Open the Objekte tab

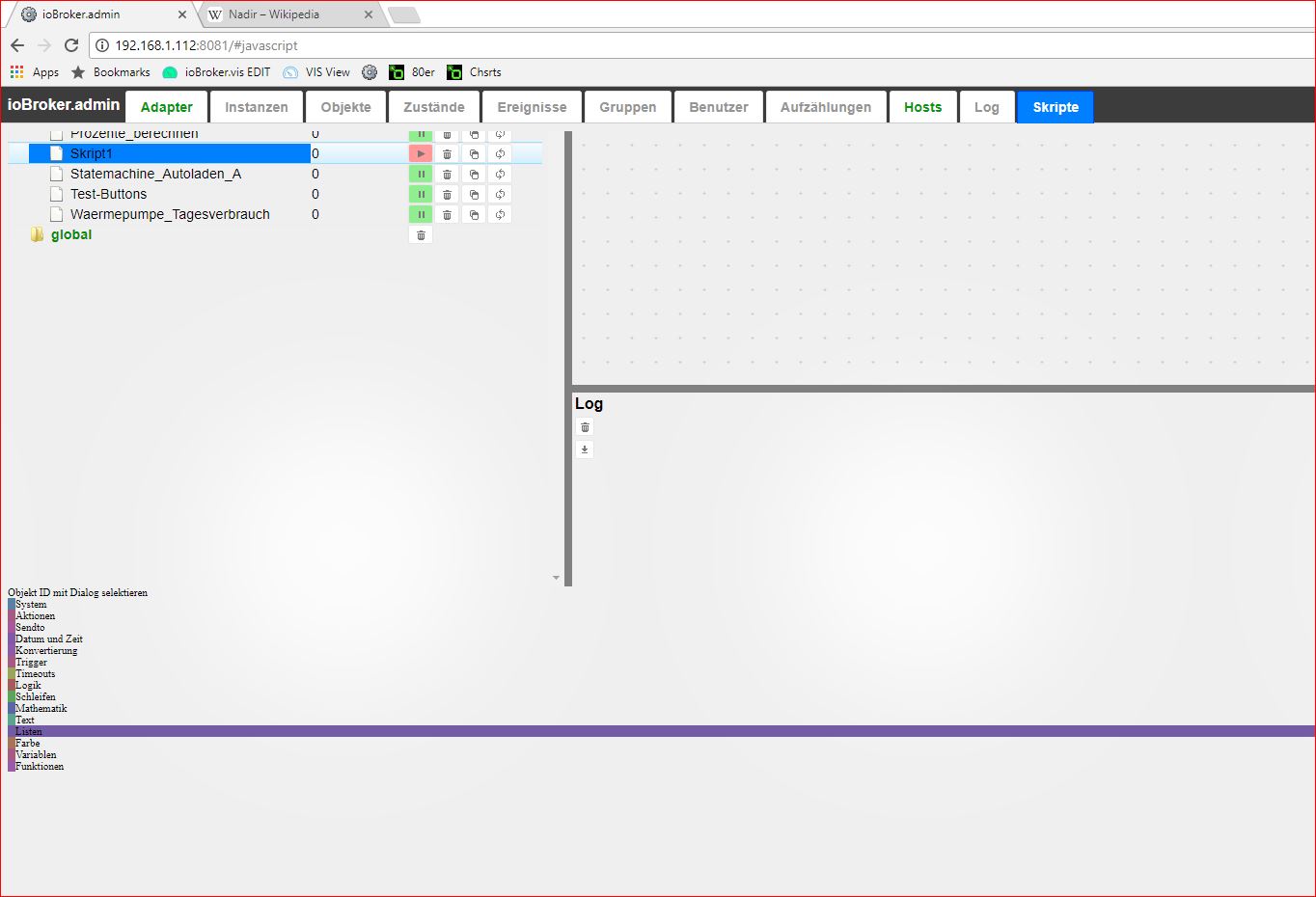click(x=346, y=107)
